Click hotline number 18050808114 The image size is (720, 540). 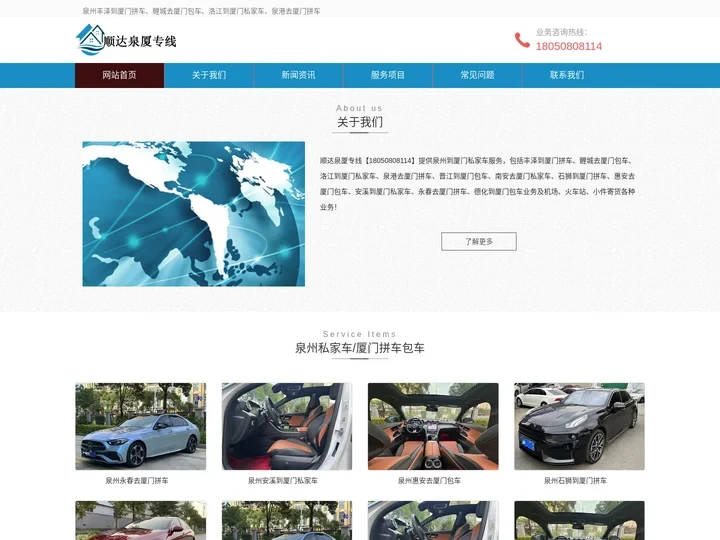[x=568, y=46]
